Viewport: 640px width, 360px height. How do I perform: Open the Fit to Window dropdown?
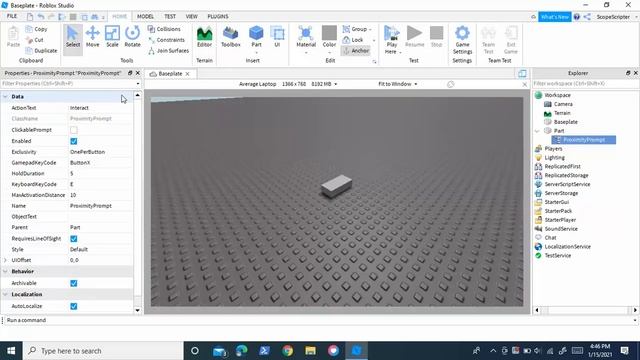tap(398, 84)
